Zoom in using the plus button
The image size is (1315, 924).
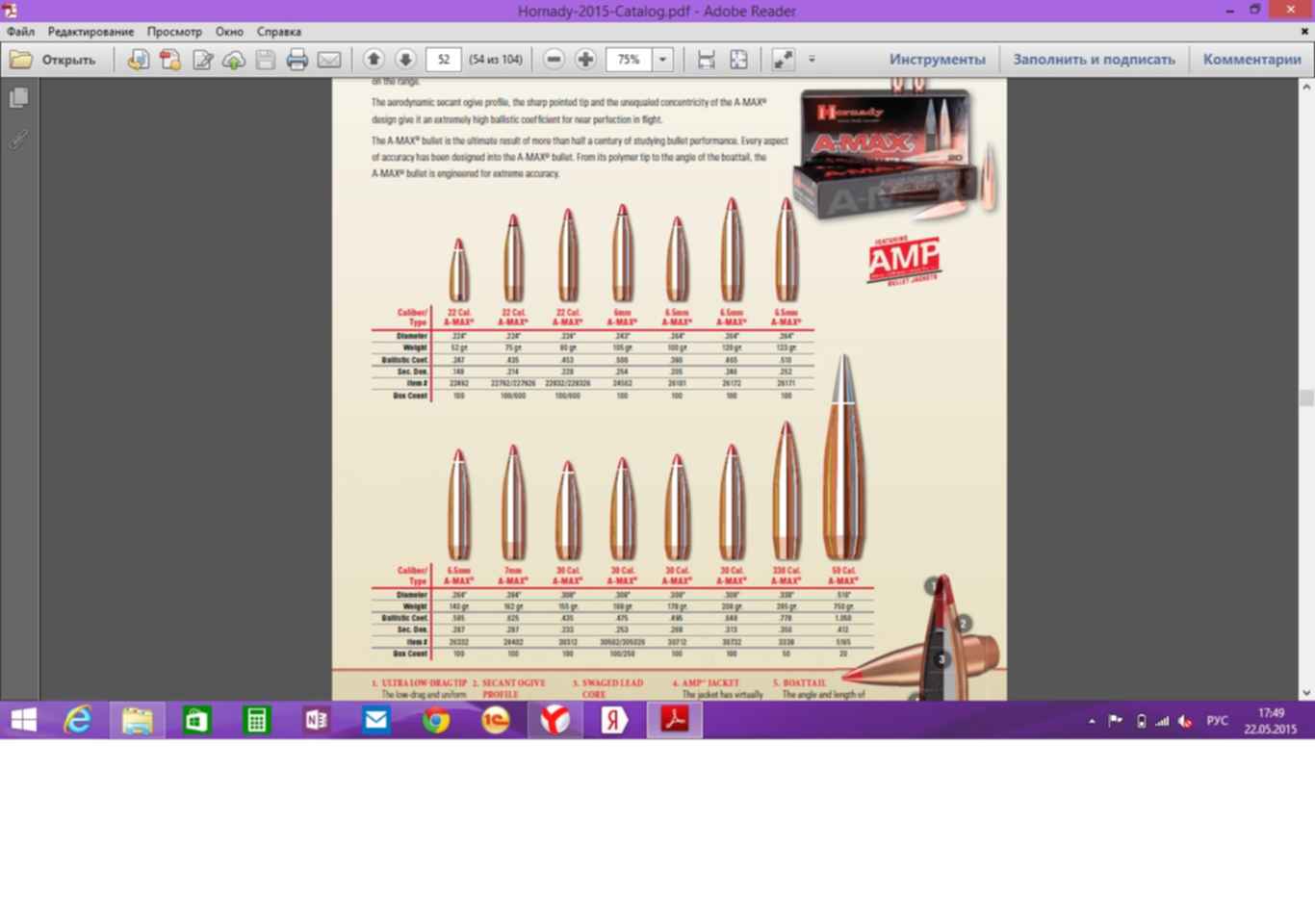point(585,60)
